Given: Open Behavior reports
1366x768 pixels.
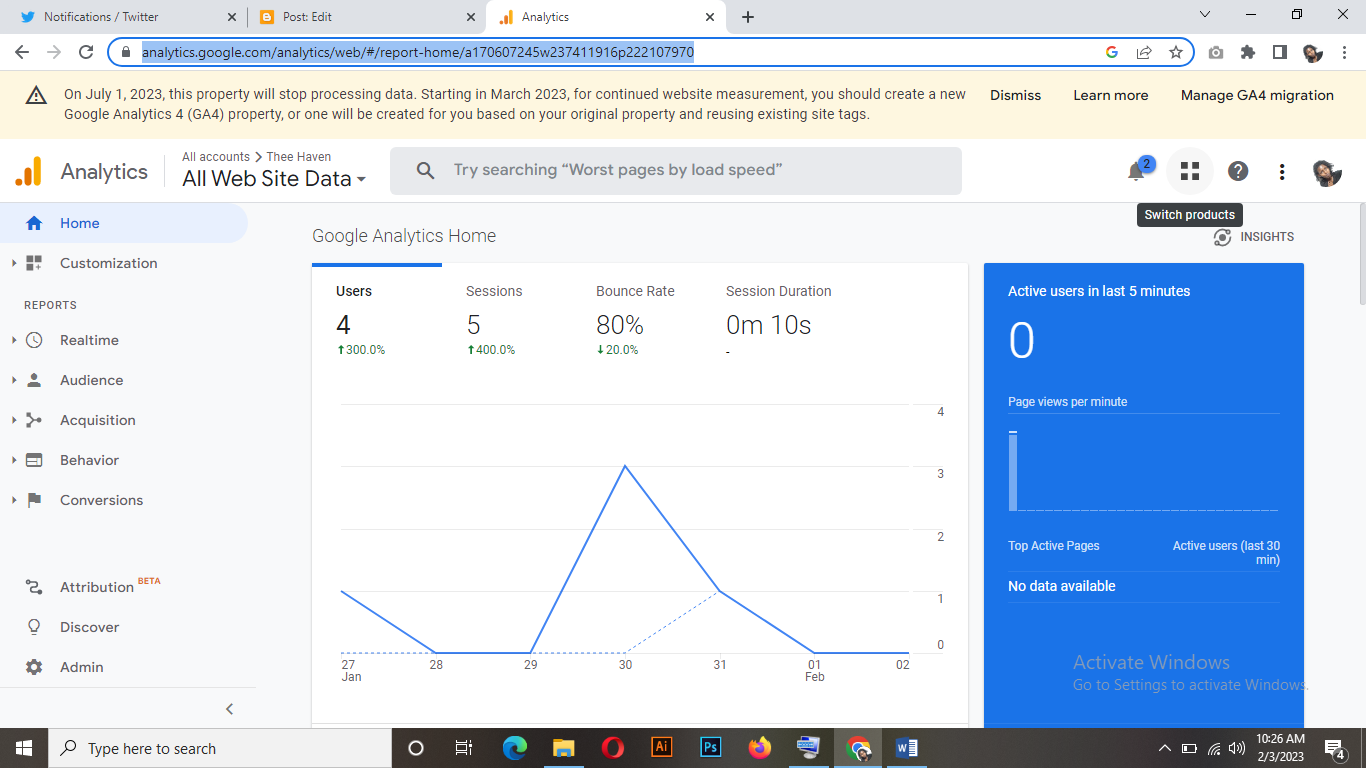Looking at the screenshot, I should point(89,460).
